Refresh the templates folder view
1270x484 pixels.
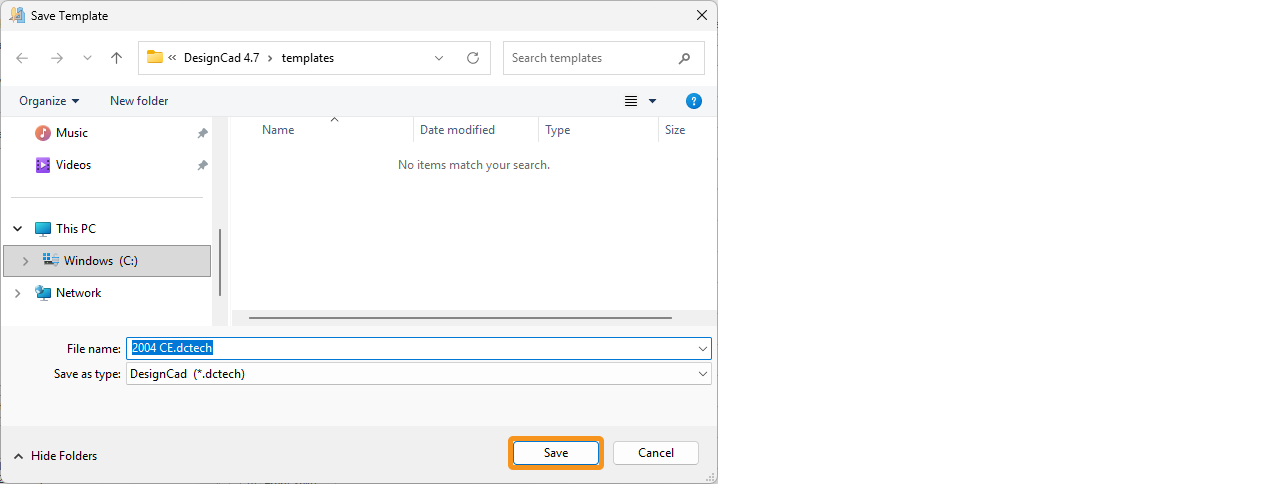(x=473, y=58)
